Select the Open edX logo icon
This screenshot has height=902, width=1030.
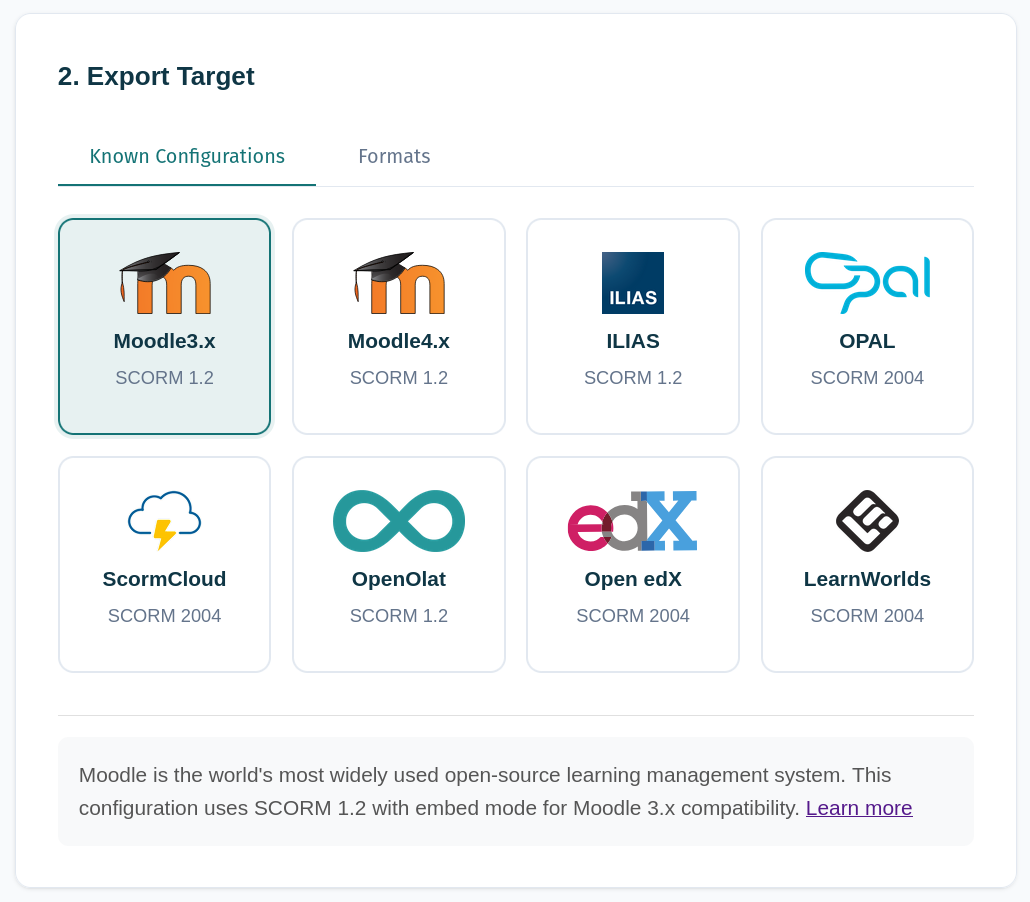point(632,520)
